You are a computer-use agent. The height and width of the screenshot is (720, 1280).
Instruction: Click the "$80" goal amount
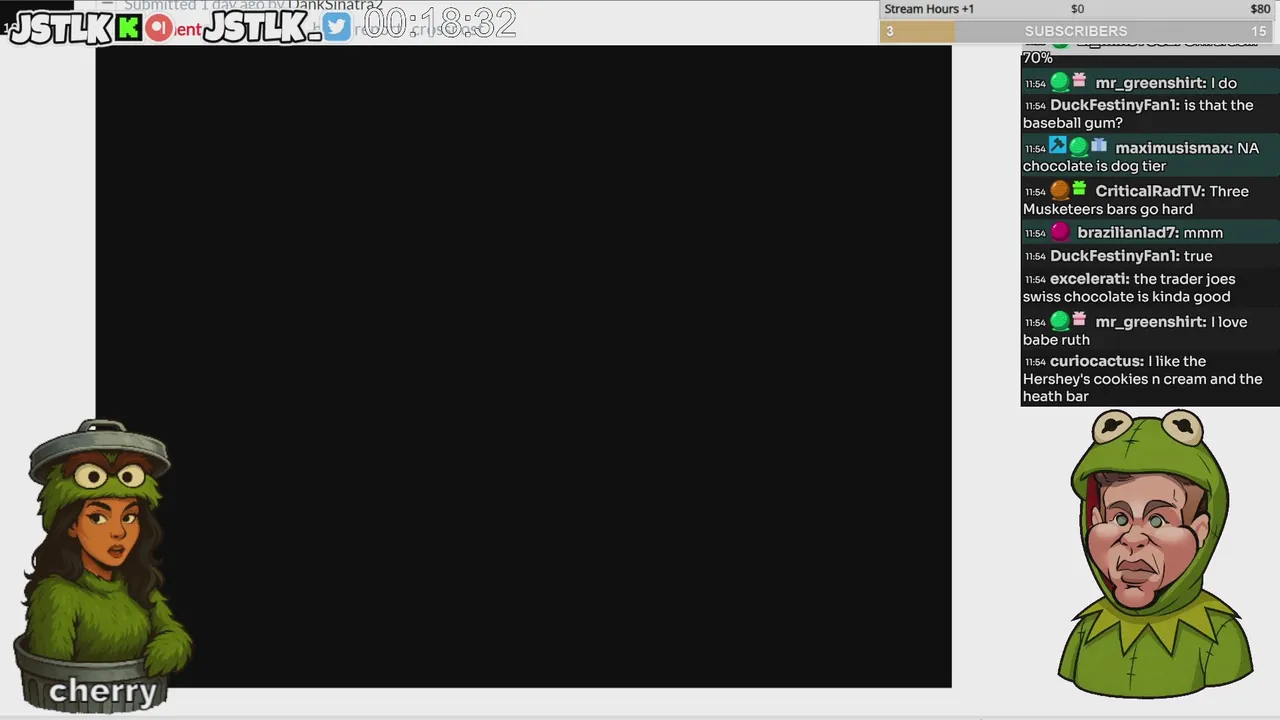pos(1260,9)
